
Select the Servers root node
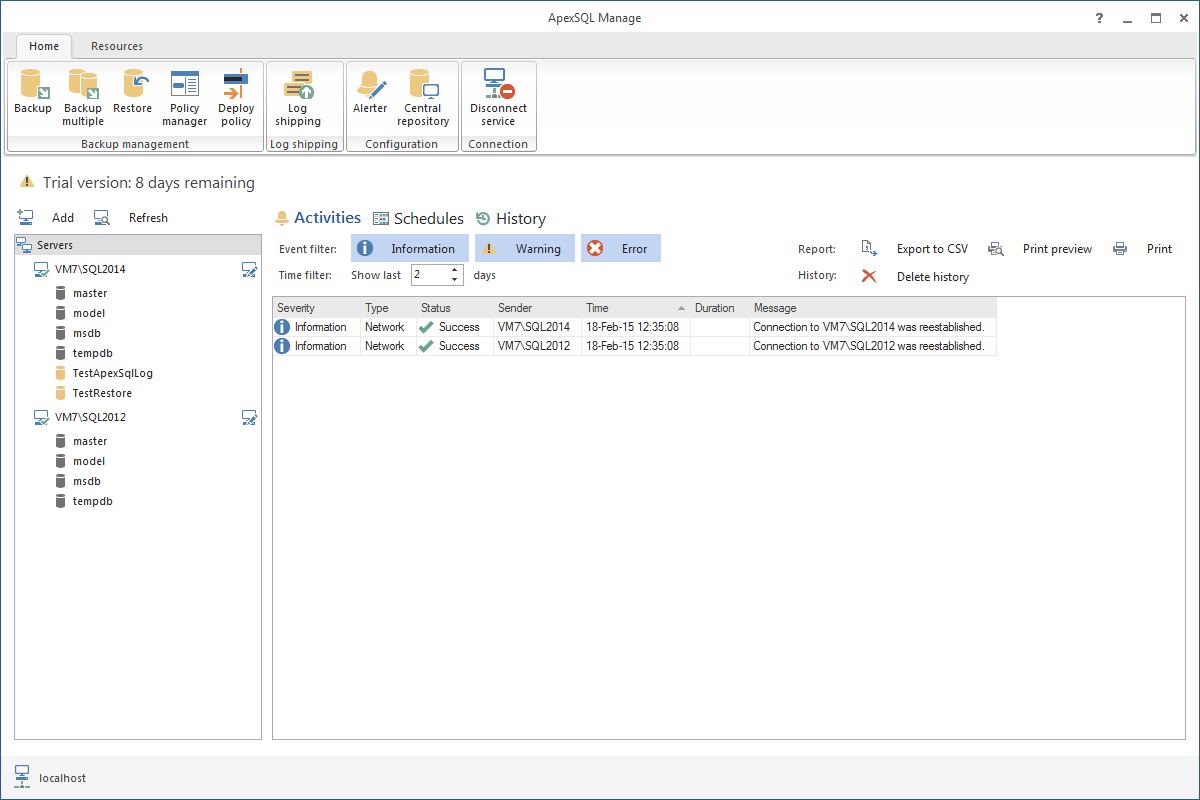point(138,245)
